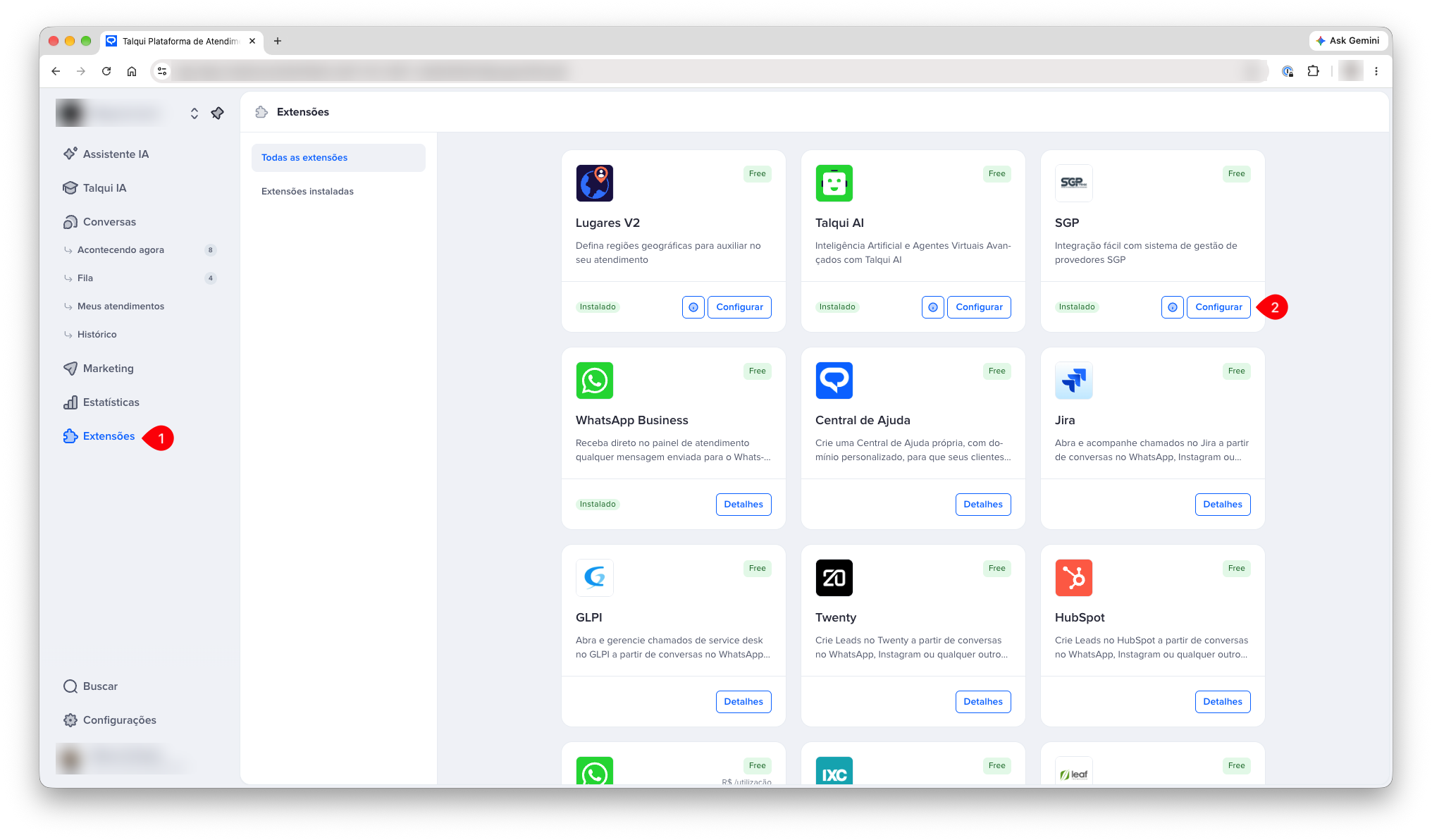Expand workspace switcher chevrons

(x=195, y=113)
